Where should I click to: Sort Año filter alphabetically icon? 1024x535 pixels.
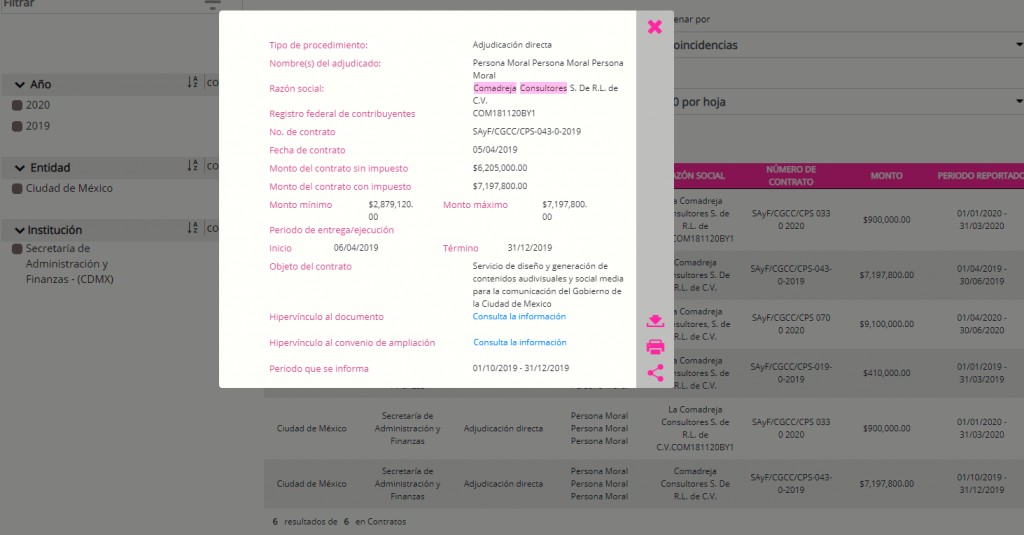pos(193,82)
